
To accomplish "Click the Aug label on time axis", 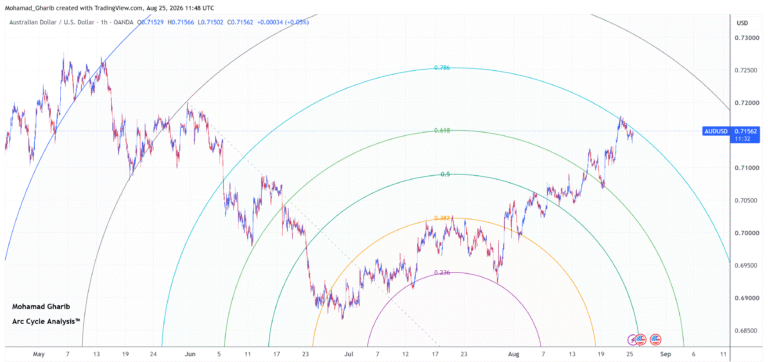I will pos(513,353).
